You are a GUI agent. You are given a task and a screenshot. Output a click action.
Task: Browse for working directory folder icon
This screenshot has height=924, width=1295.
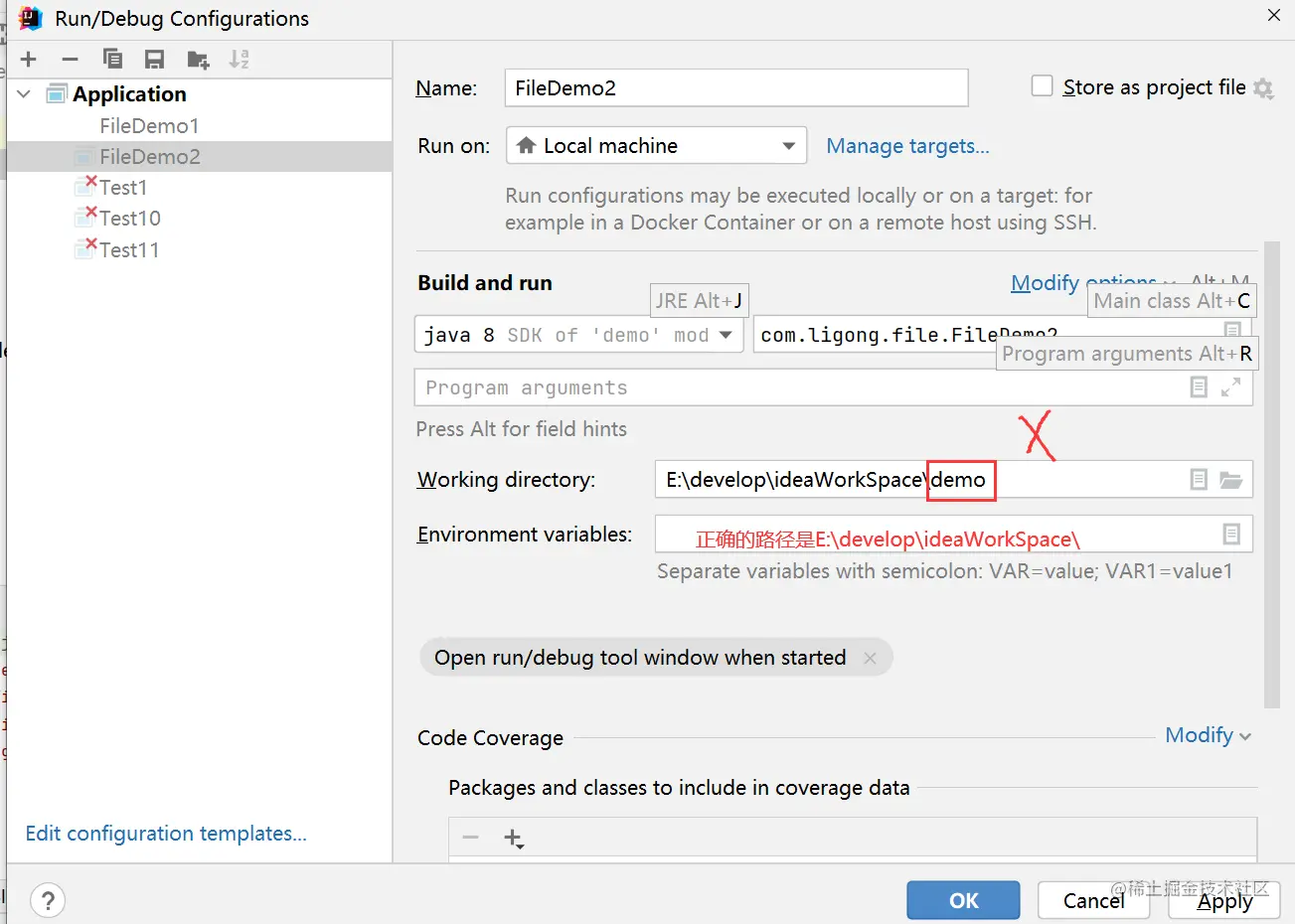click(x=1231, y=480)
